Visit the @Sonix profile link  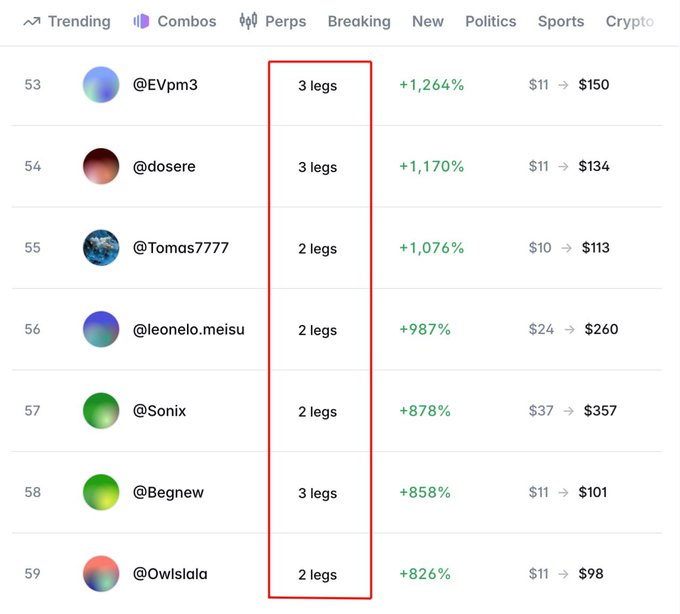click(x=159, y=411)
